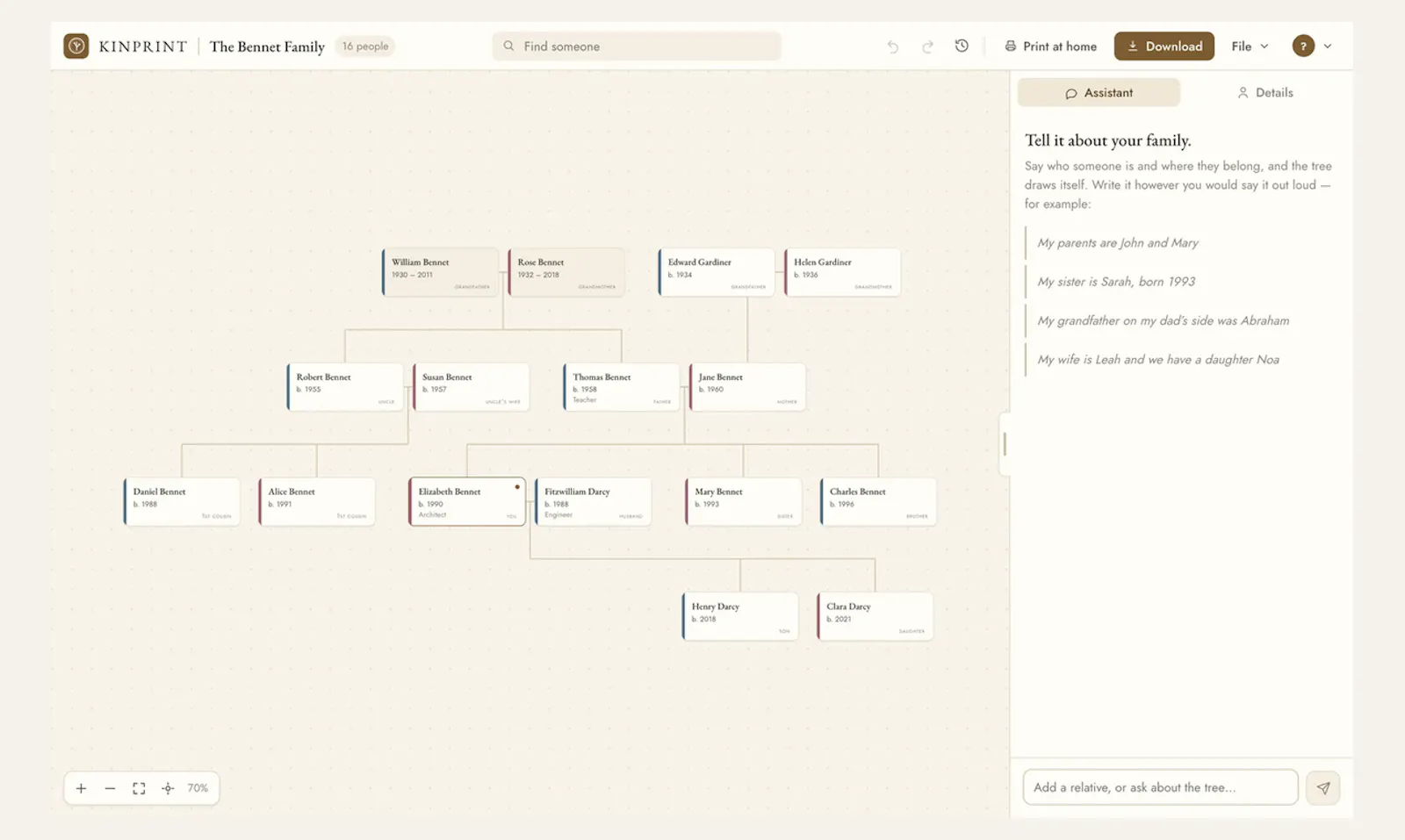Click the Print at home button
This screenshot has height=840, width=1405.
(1050, 46)
